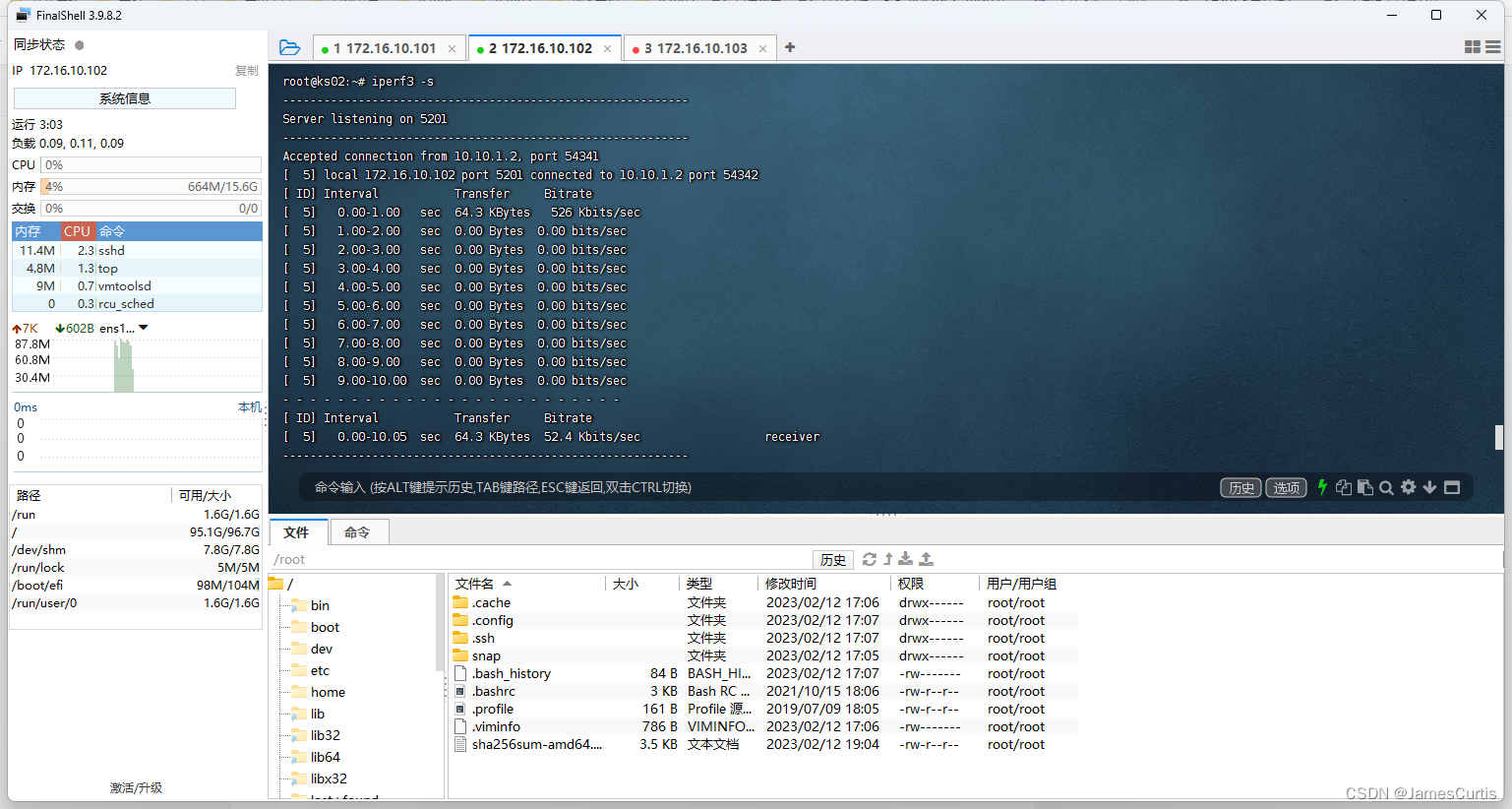Select the sshd process row
1512x809 pixels.
click(137, 250)
